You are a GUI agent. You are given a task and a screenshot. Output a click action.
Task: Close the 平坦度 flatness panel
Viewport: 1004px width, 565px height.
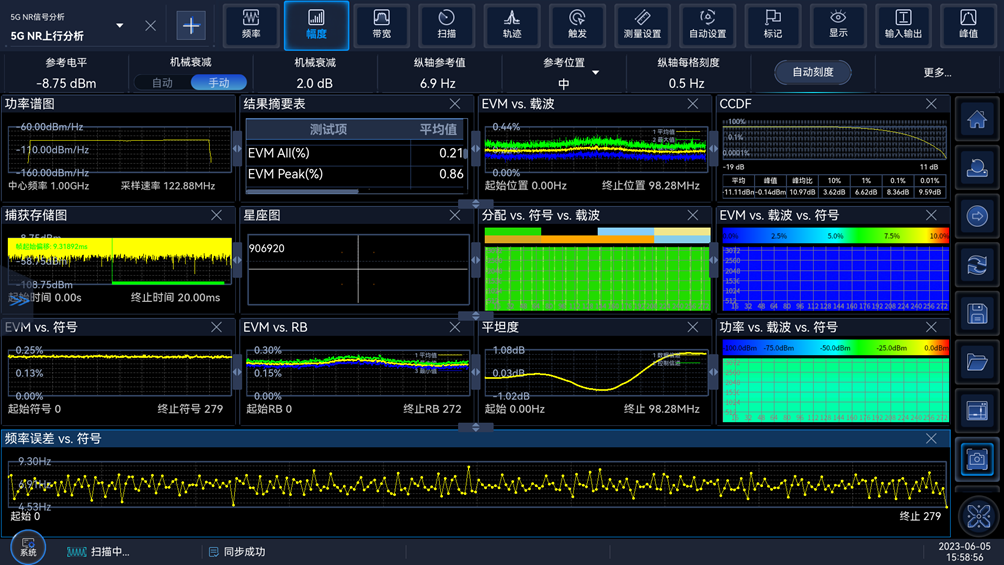[693, 327]
